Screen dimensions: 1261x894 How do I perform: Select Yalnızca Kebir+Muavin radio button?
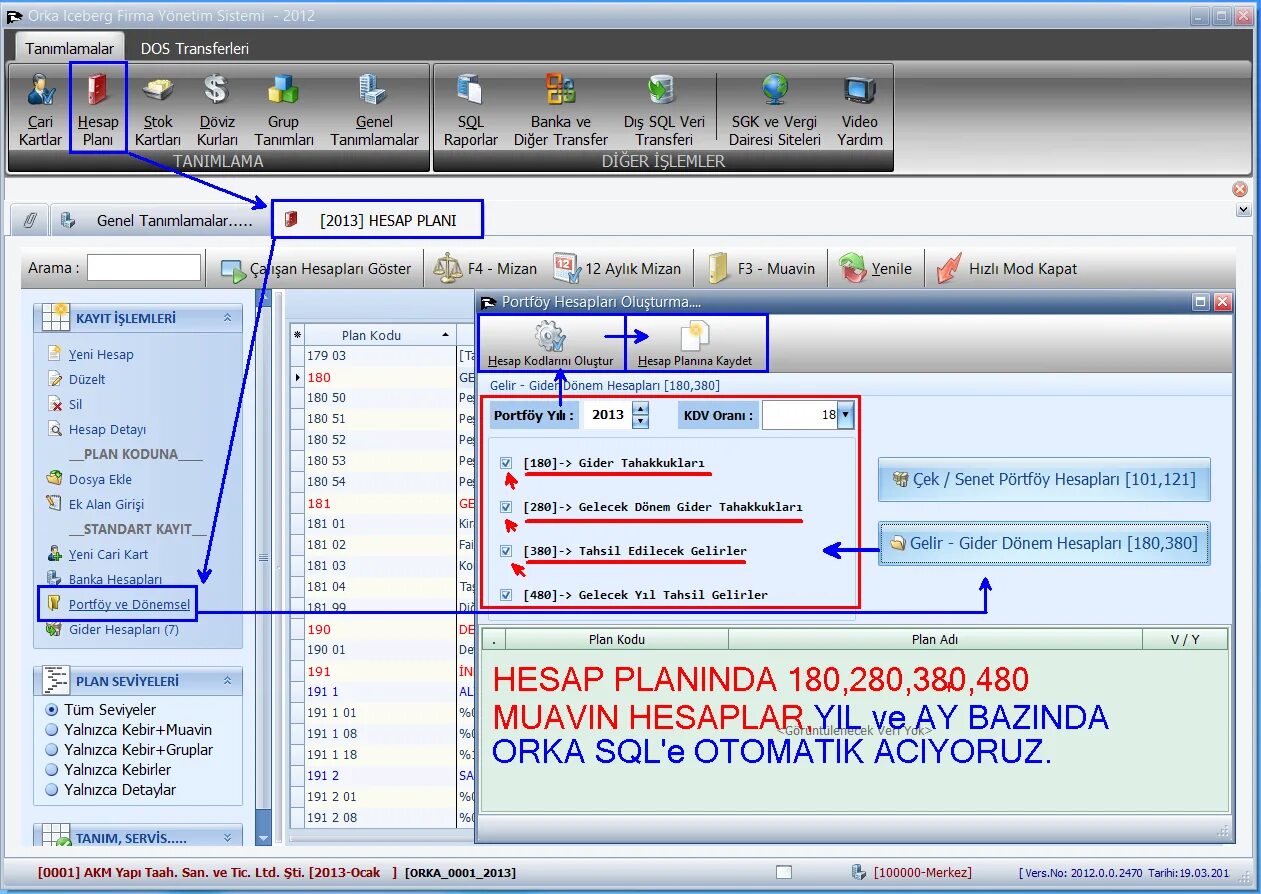53,729
